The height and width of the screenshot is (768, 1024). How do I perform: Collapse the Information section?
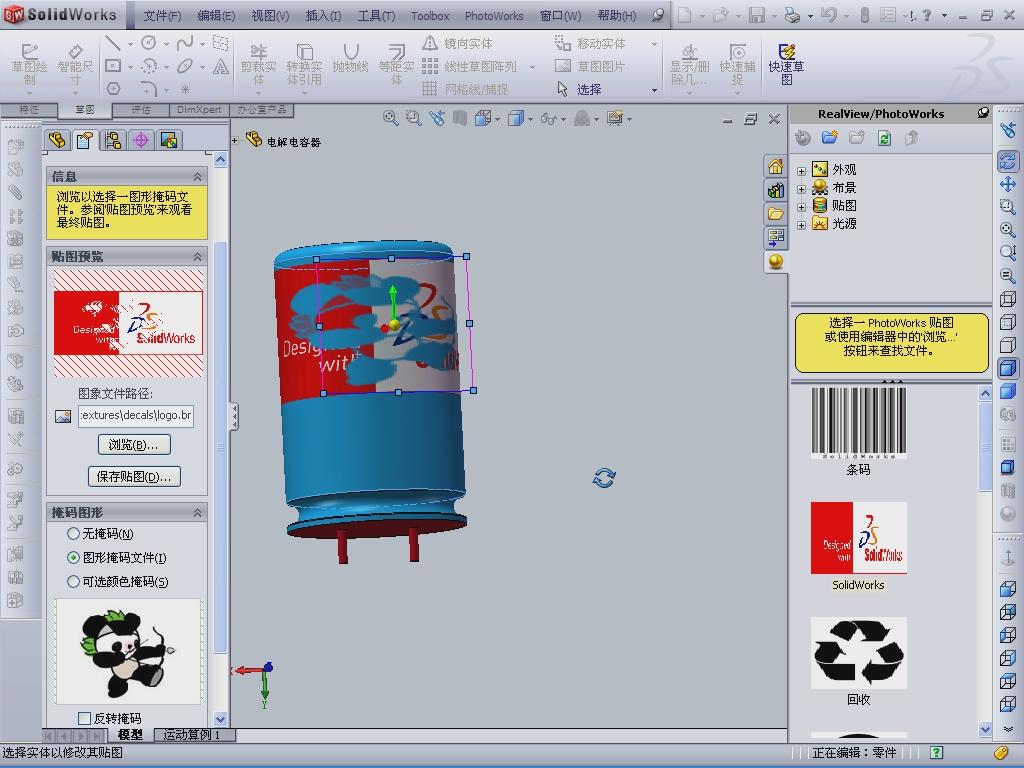coord(197,177)
